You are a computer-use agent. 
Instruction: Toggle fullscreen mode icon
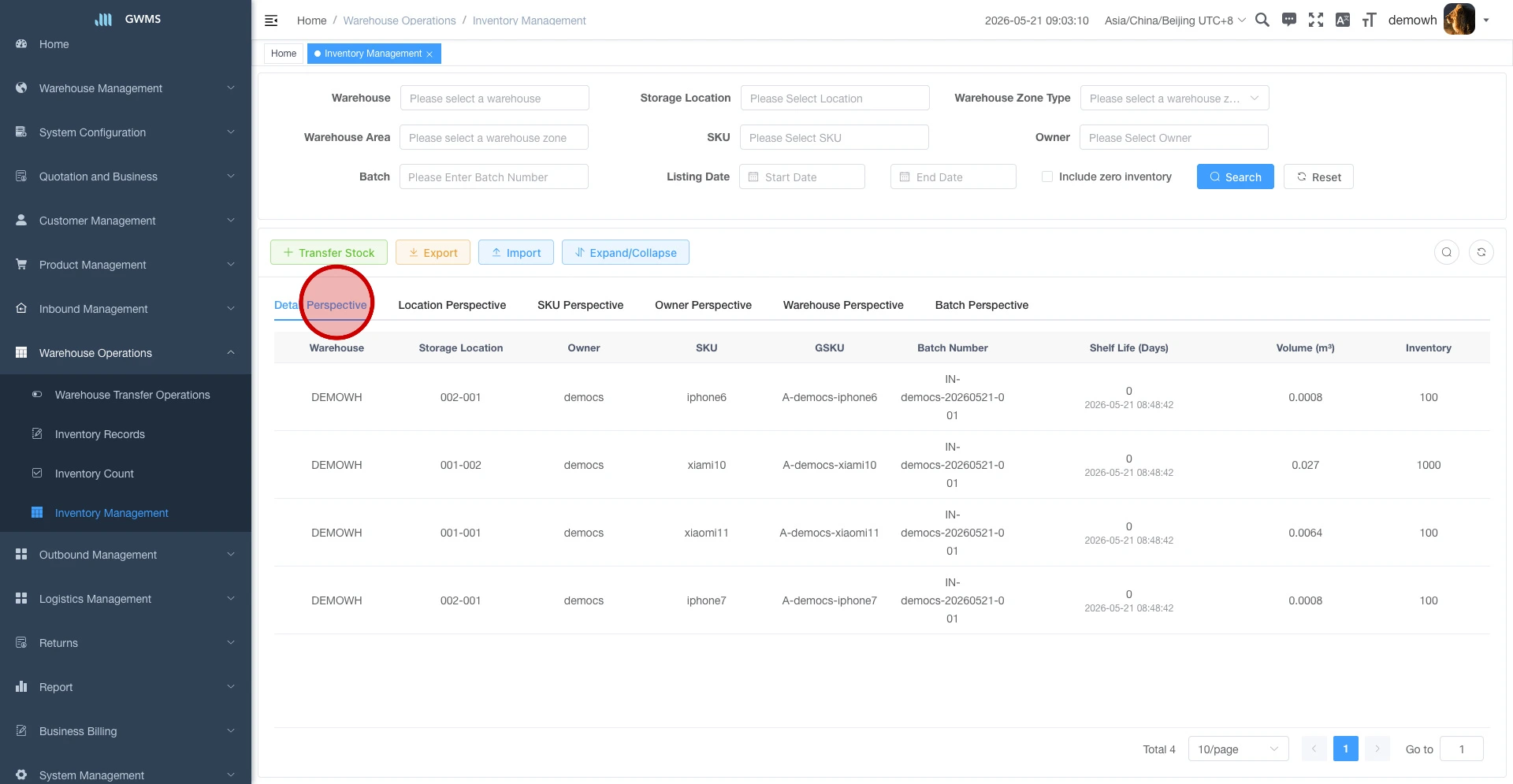(x=1316, y=20)
